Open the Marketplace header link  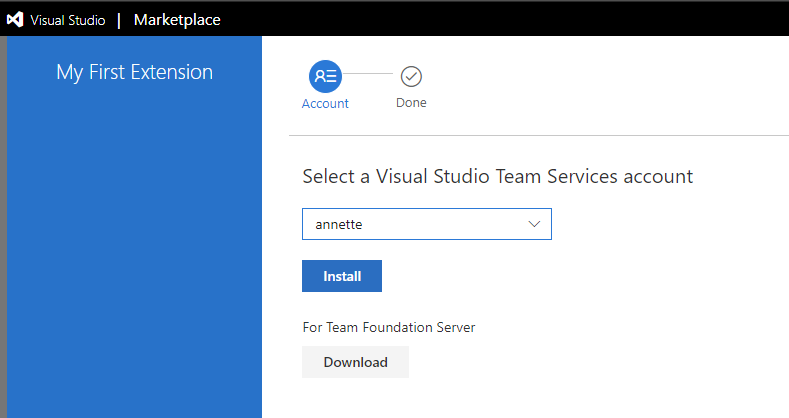tap(177, 20)
